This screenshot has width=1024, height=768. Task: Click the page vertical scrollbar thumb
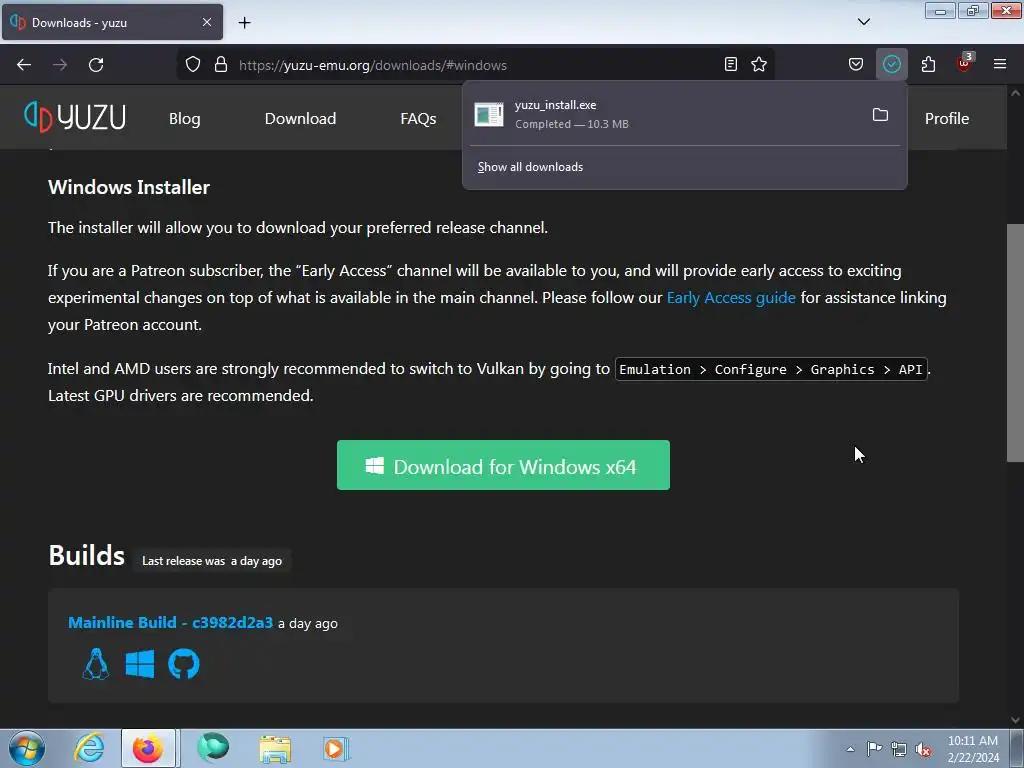point(1015,343)
